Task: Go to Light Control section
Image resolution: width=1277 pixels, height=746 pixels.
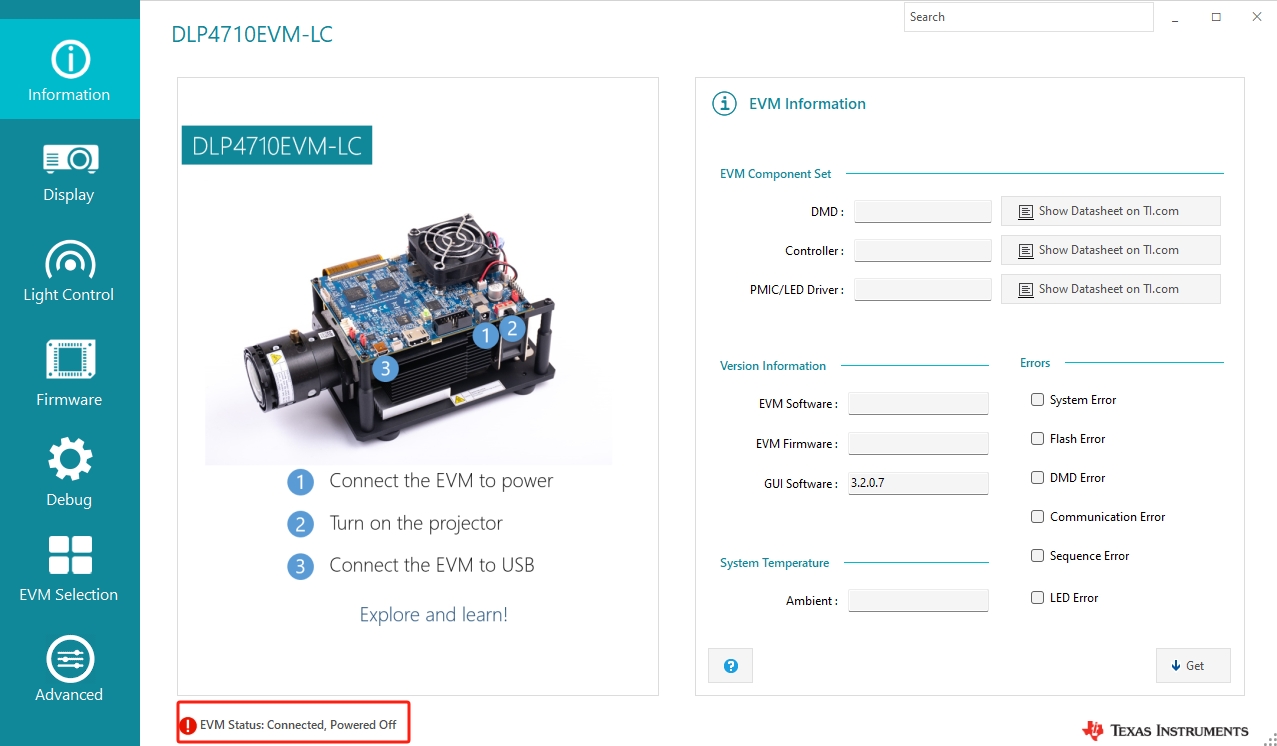Action: coord(69,271)
